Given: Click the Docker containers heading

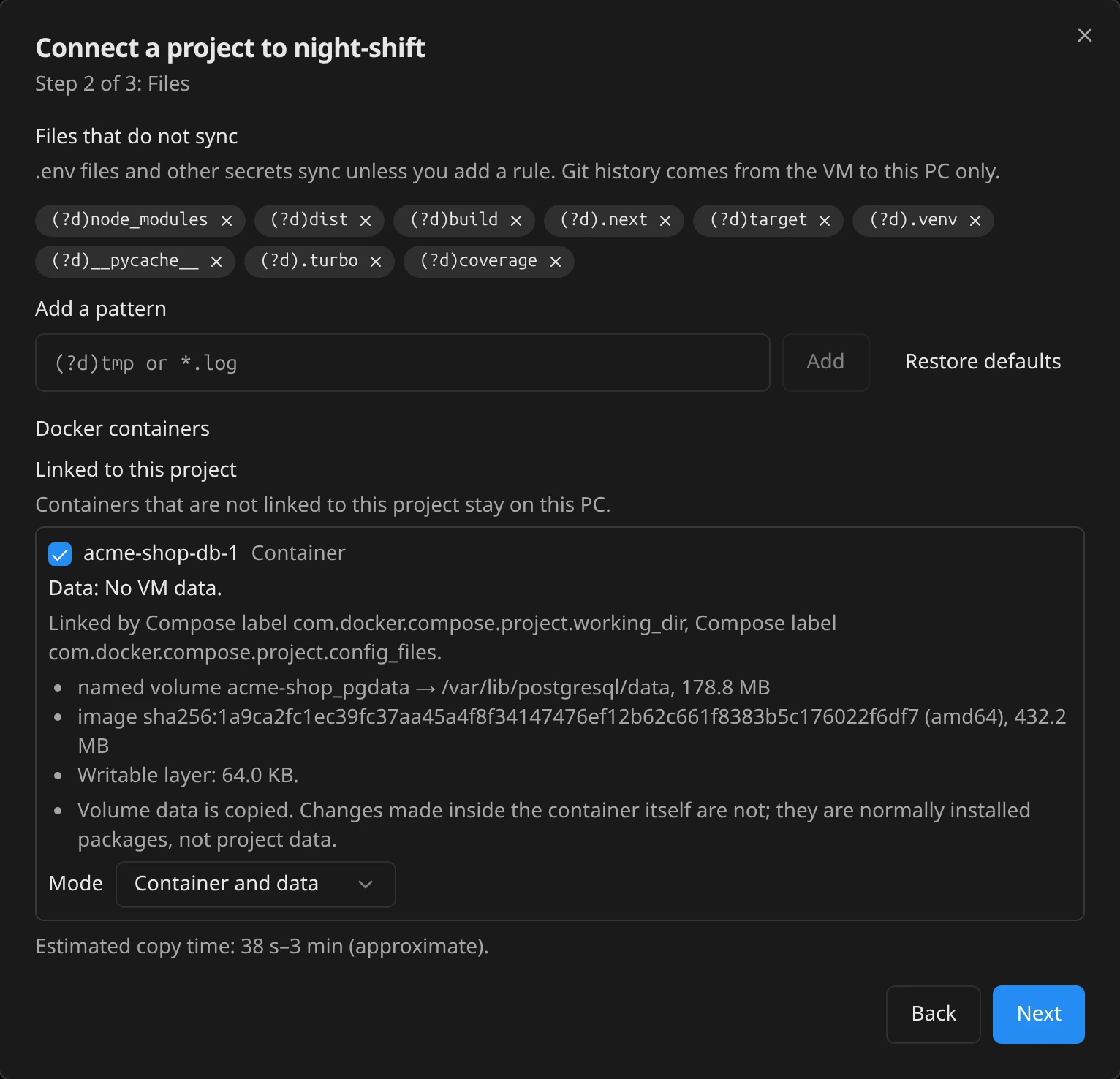Looking at the screenshot, I should tap(123, 429).
